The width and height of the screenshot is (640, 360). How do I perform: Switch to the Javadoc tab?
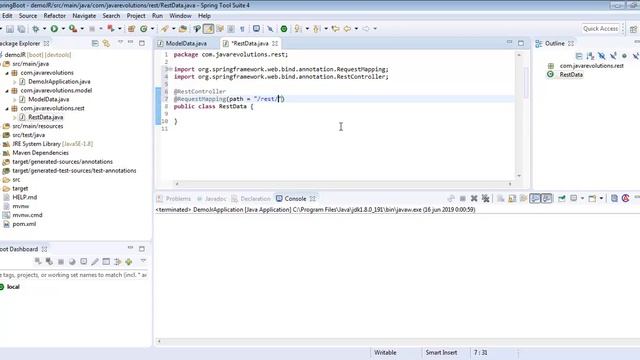211,199
